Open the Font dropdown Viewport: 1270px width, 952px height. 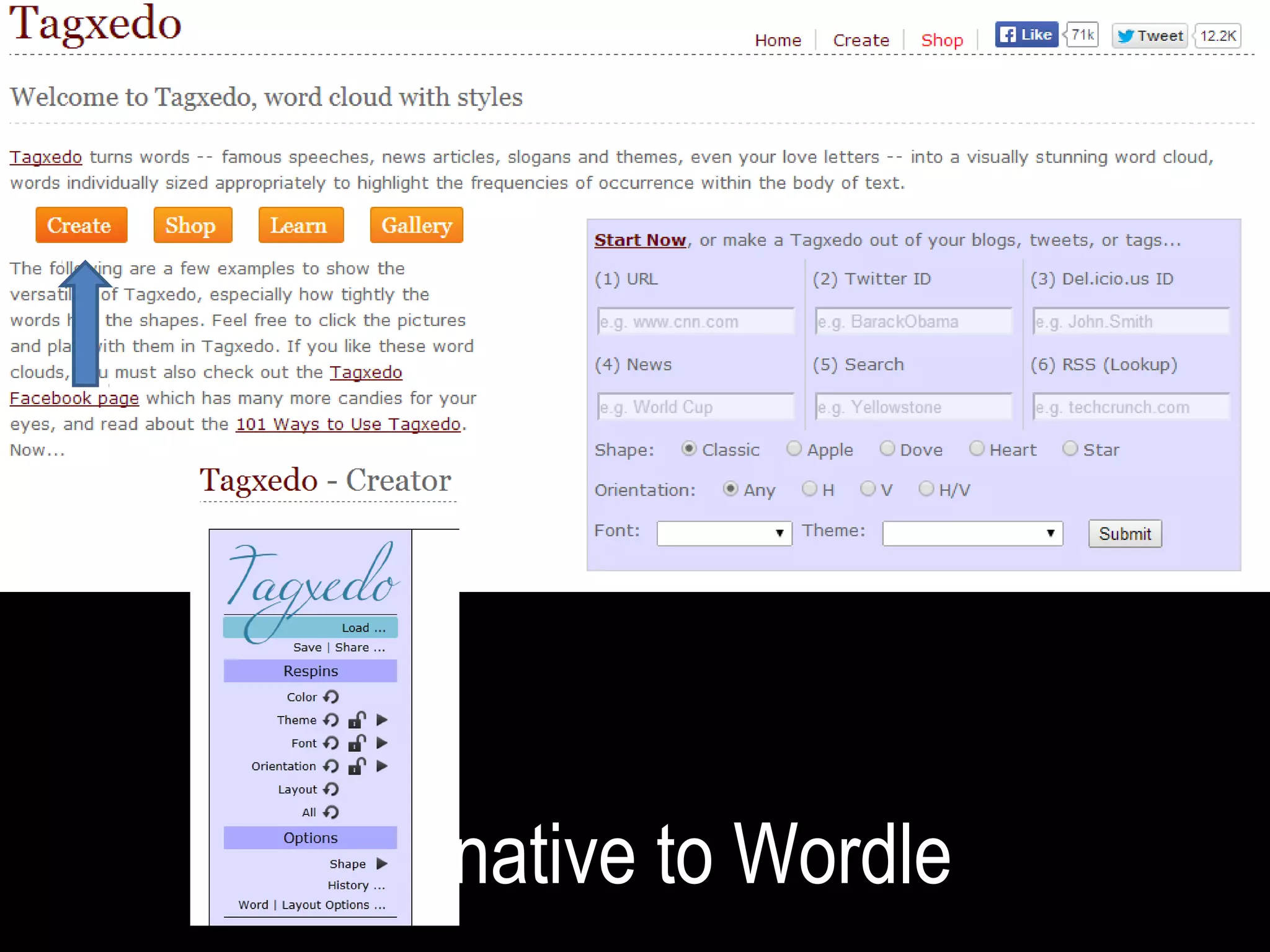coord(724,533)
